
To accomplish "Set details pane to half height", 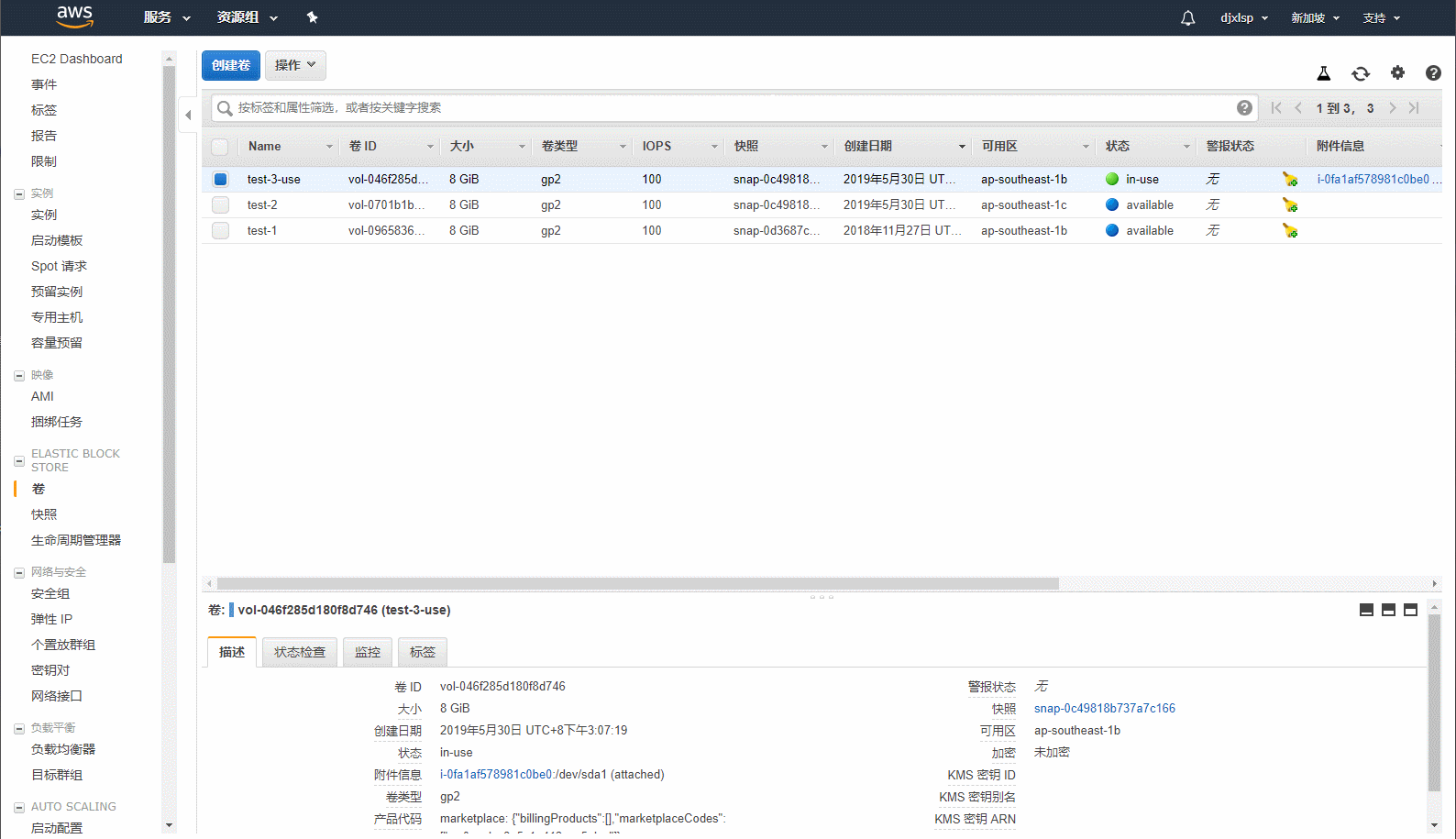I will [x=1388, y=610].
